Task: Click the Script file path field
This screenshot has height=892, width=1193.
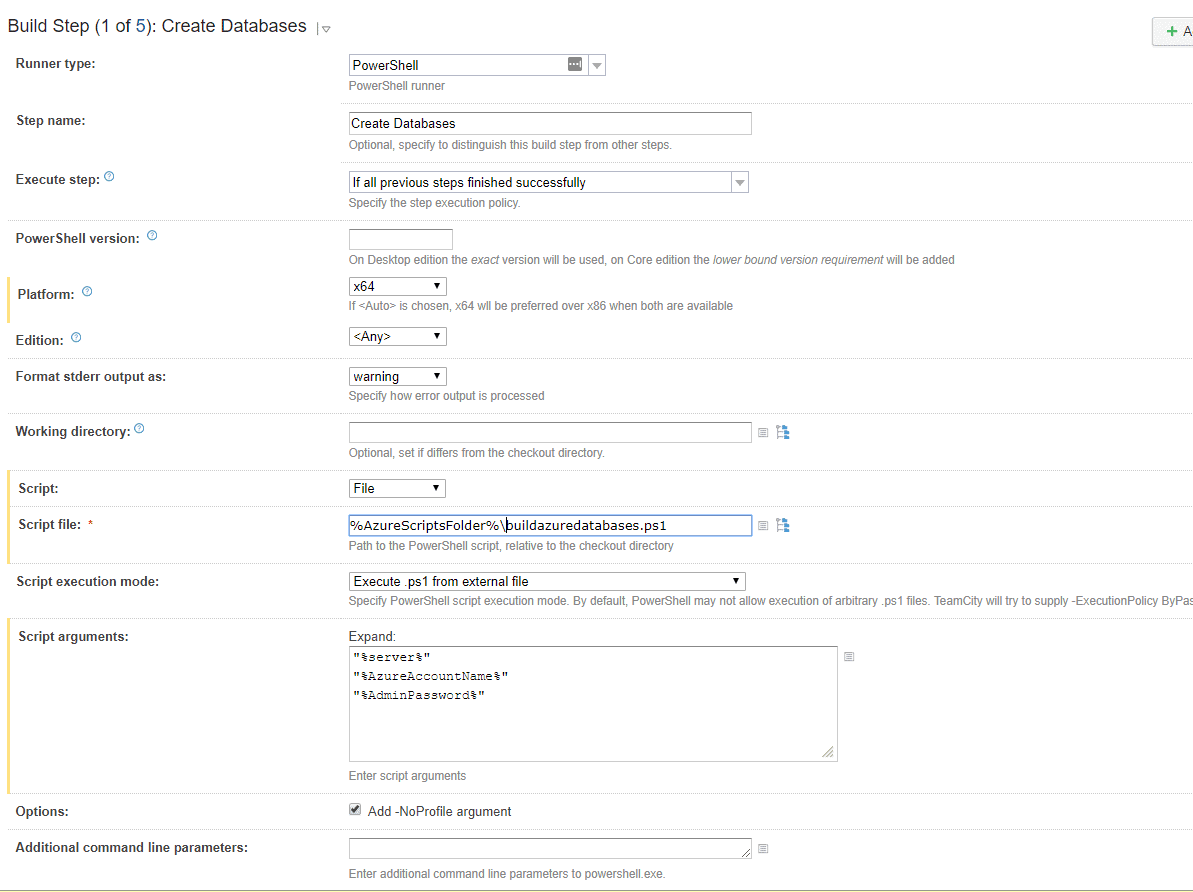Action: click(550, 525)
